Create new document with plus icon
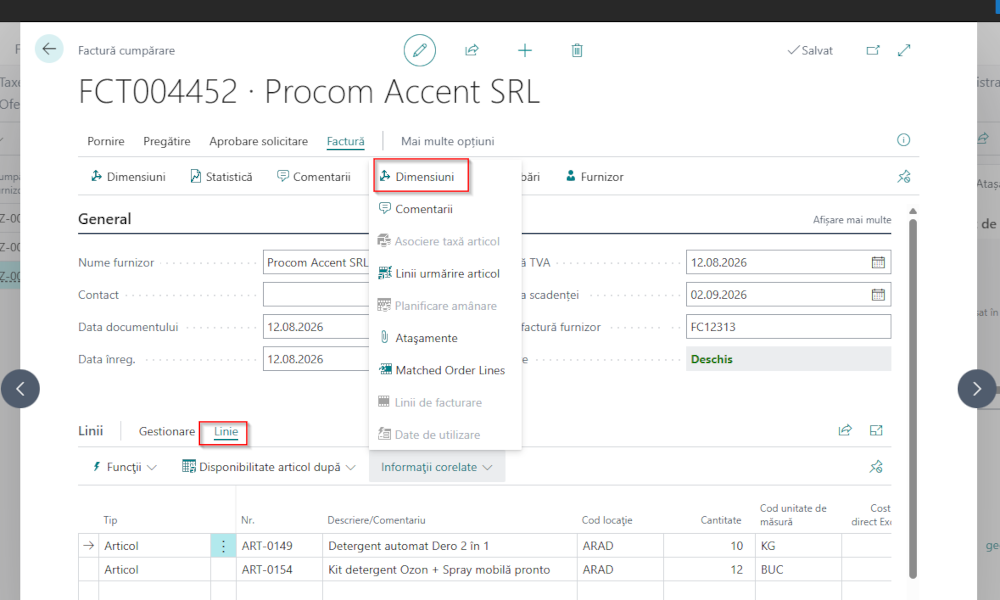 tap(524, 50)
